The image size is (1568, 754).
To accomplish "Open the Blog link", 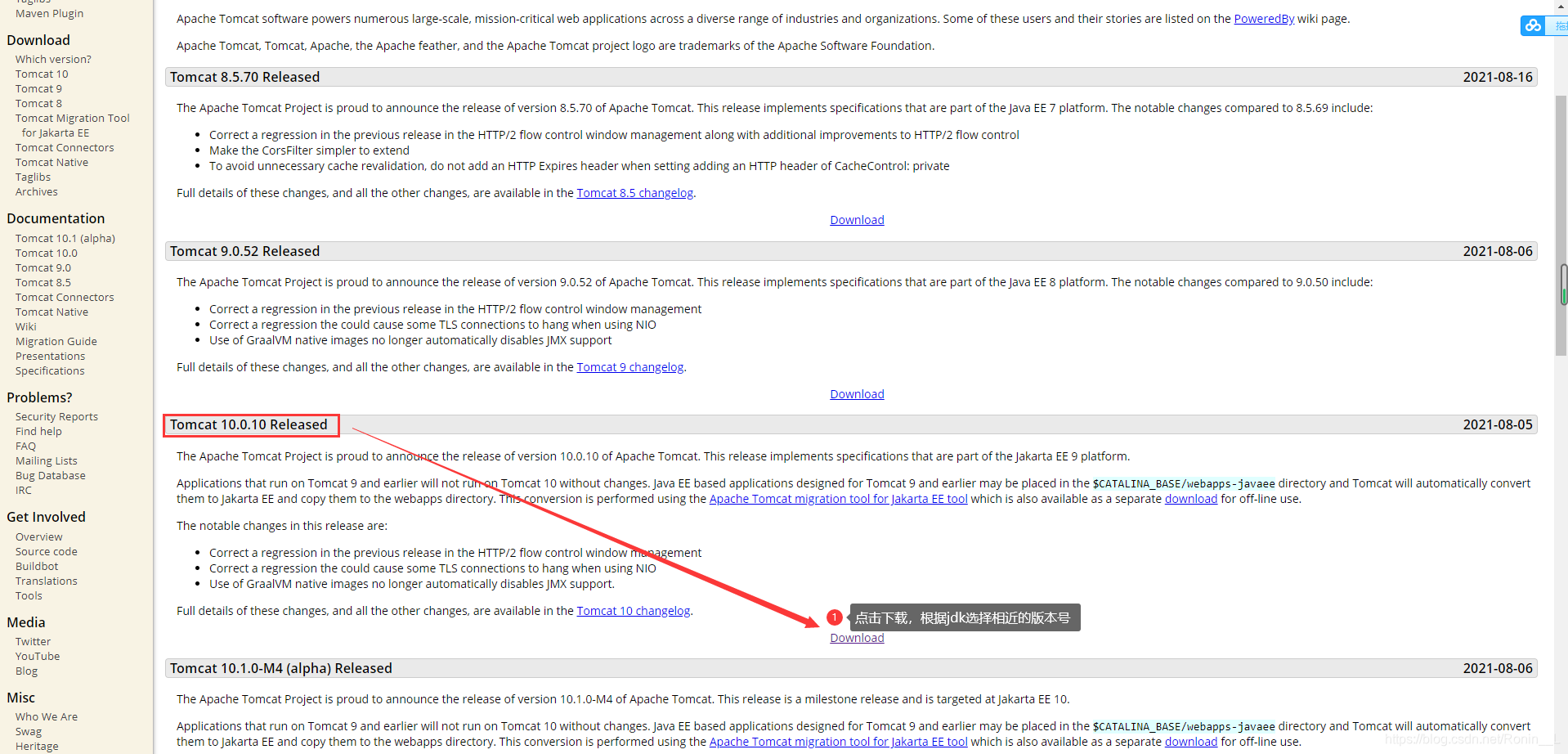I will (x=26, y=671).
